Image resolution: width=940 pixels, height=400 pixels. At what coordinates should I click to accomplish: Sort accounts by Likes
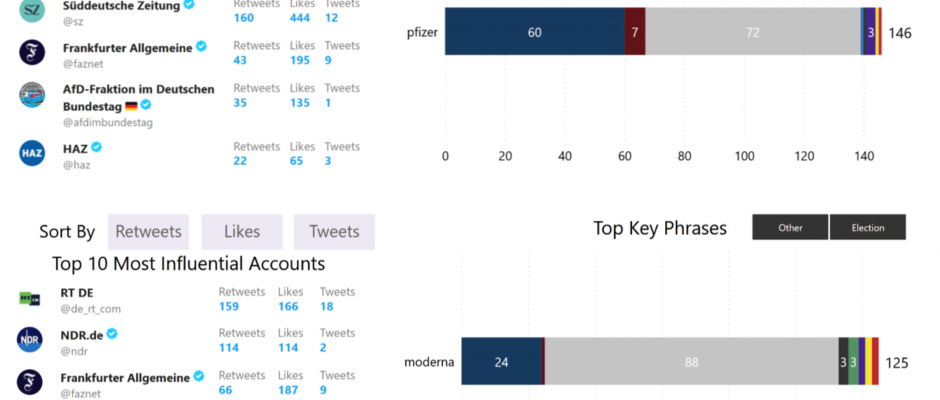pyautogui.click(x=242, y=231)
